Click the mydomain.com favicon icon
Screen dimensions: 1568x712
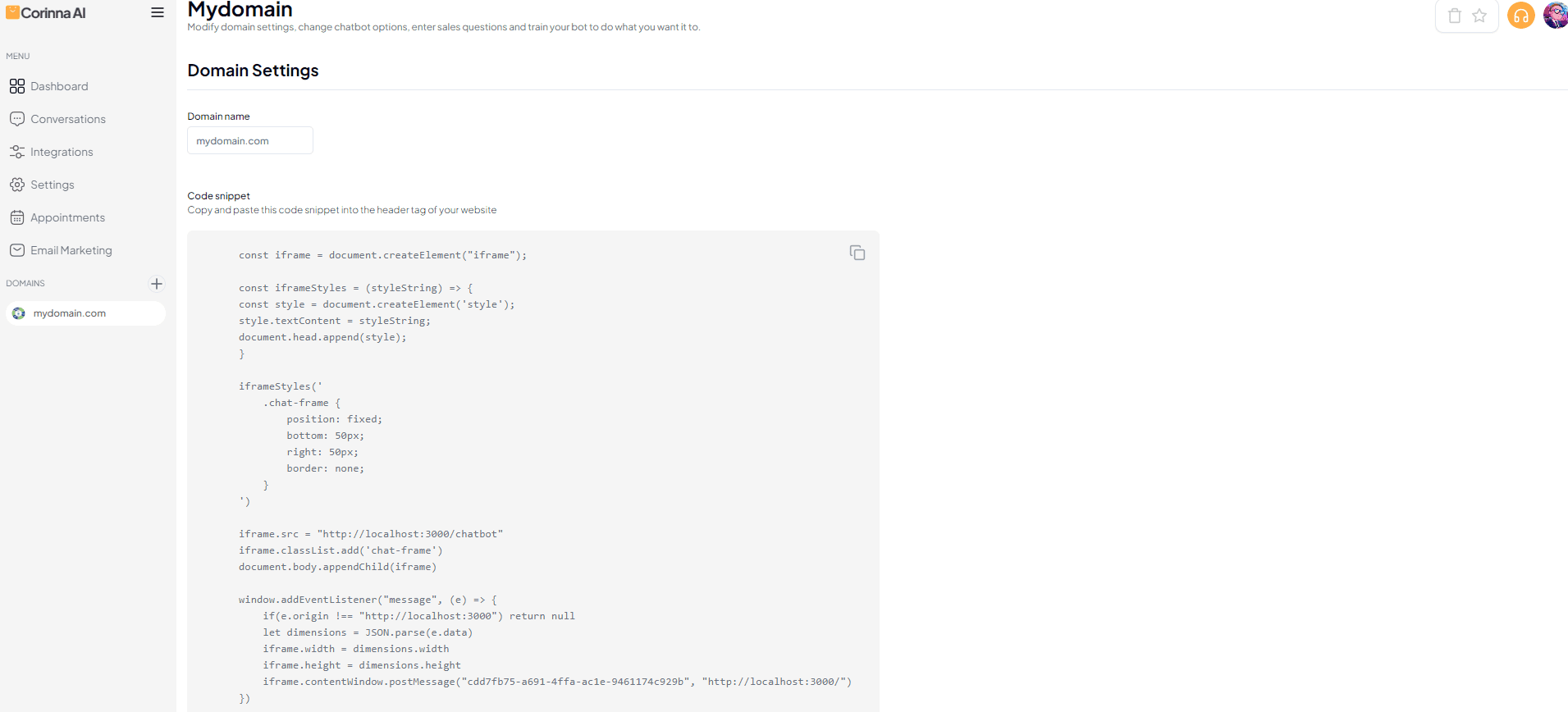tap(19, 313)
